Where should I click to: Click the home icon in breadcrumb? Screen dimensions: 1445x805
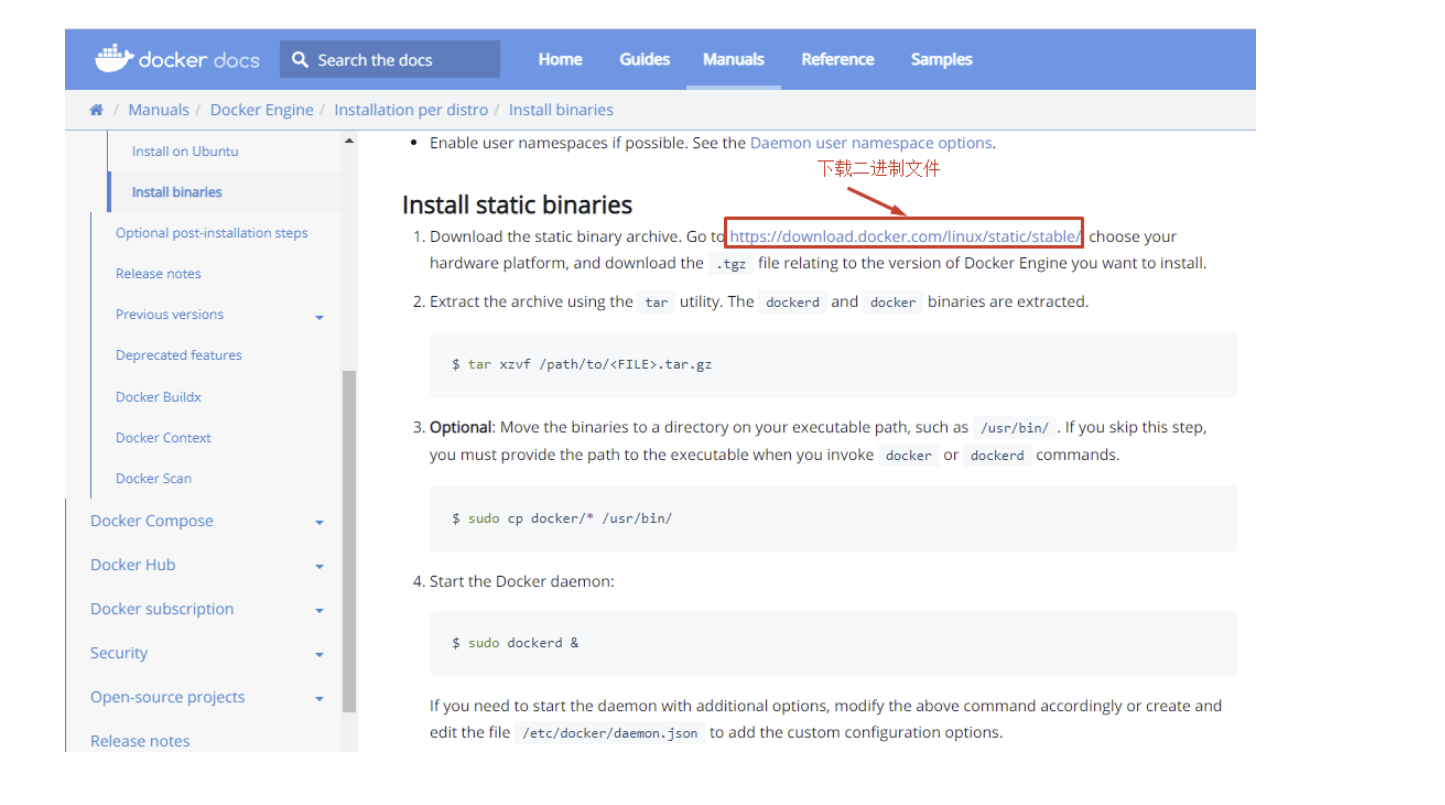[x=96, y=110]
